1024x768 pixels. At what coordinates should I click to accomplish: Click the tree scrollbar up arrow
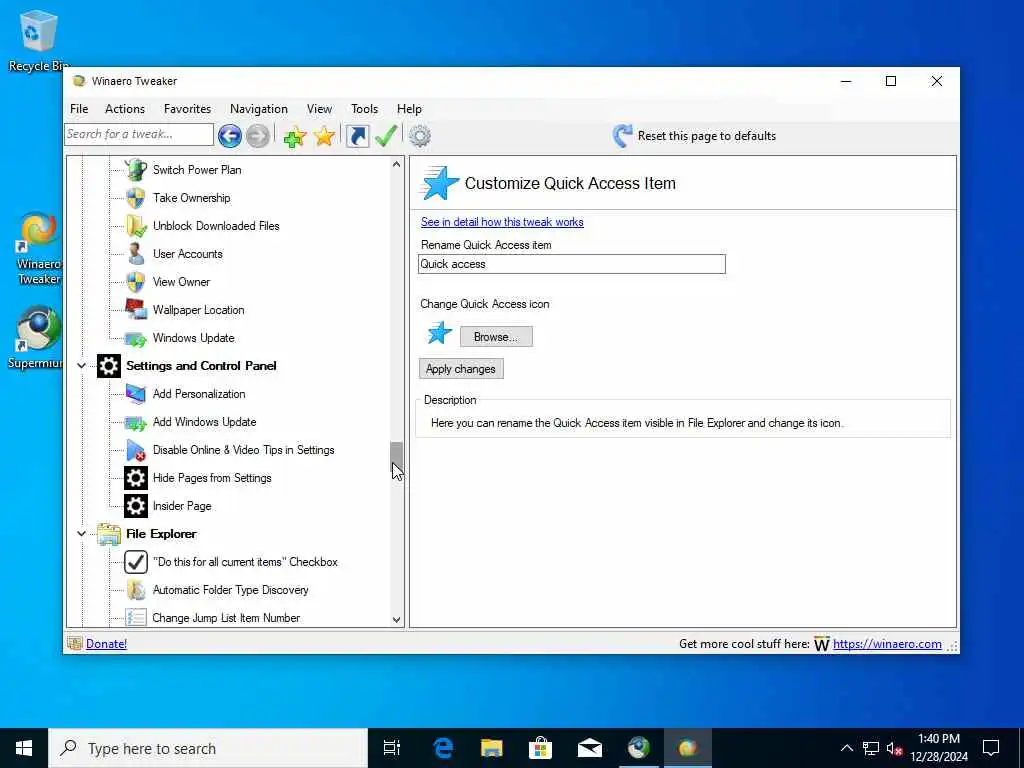point(396,165)
